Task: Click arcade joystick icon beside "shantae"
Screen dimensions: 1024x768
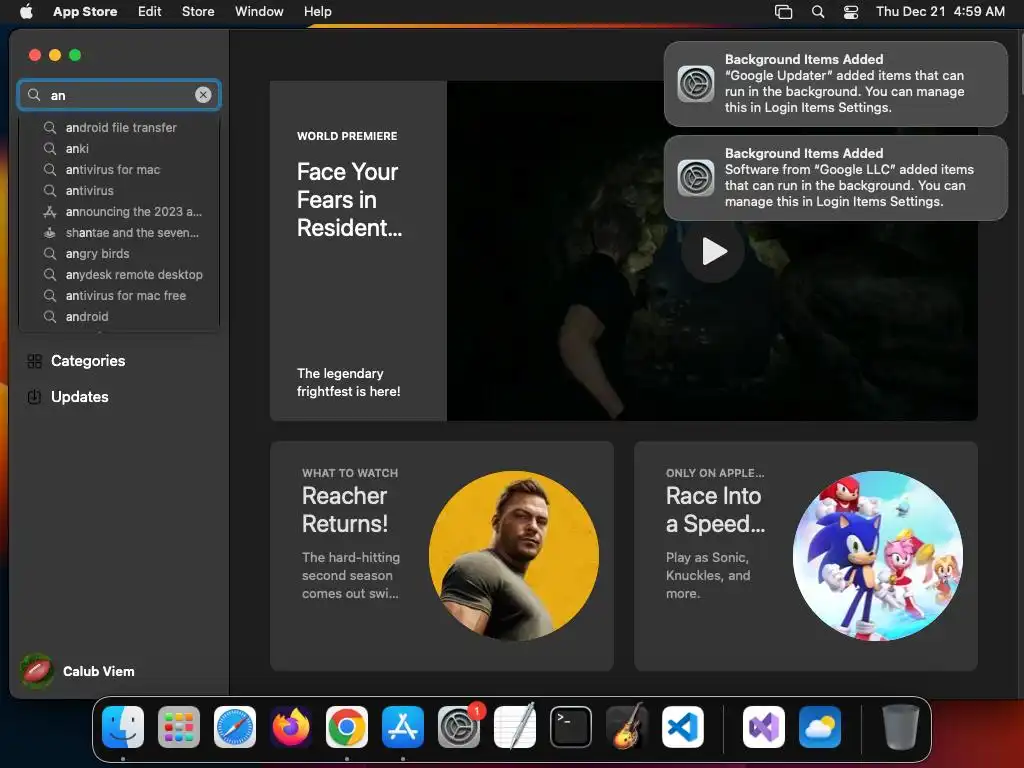Action: 50,232
